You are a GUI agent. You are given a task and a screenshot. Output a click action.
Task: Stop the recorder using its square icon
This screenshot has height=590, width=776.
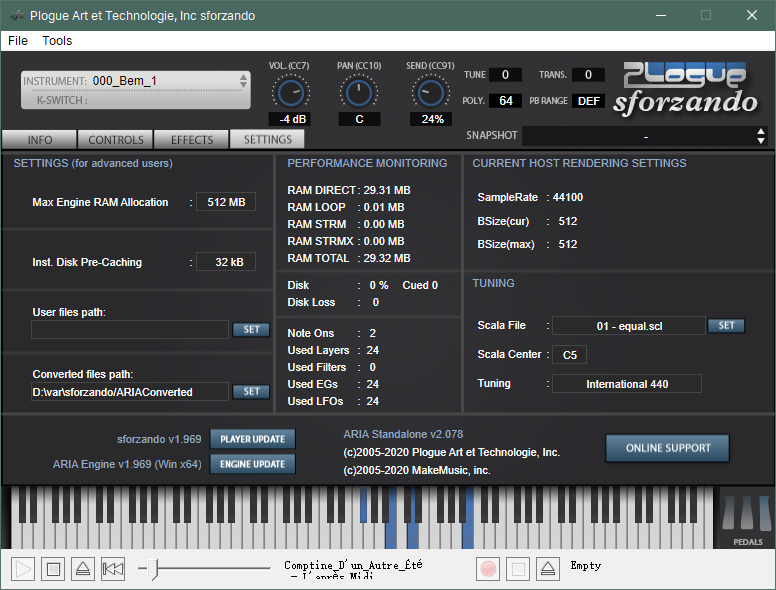pos(518,569)
